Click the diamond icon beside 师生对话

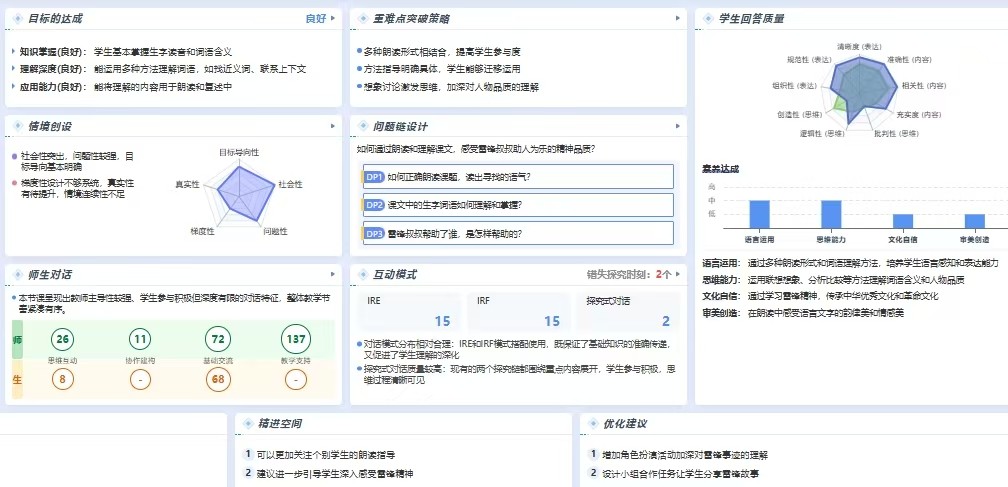19,275
